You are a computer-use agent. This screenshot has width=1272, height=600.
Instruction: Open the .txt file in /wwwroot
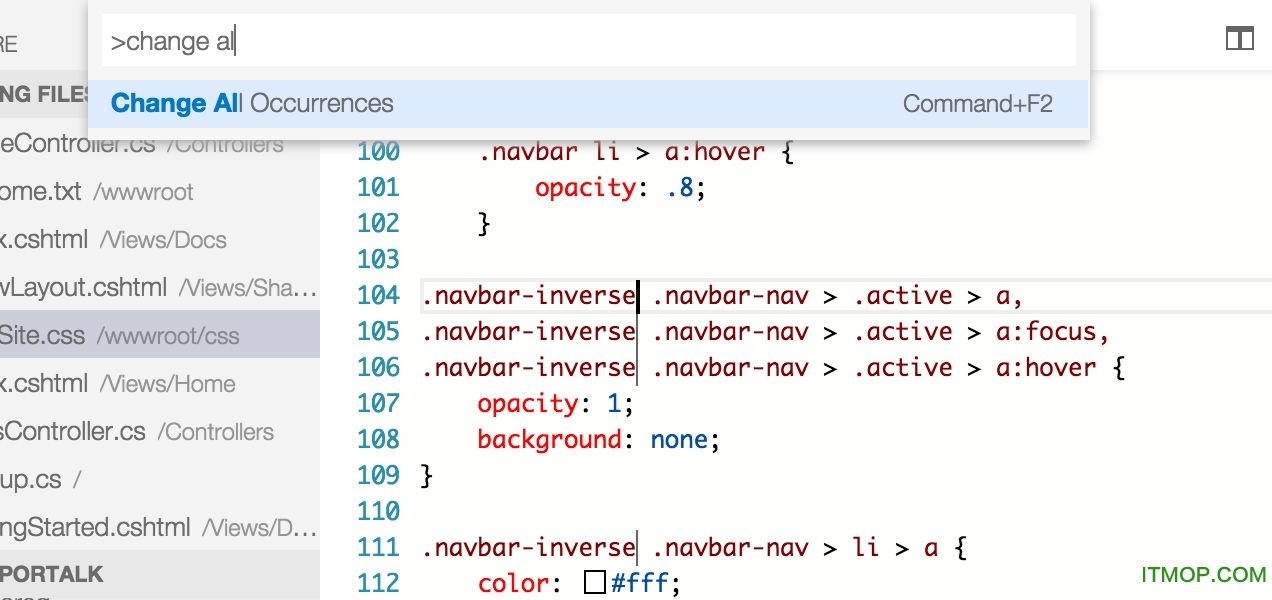[96, 191]
